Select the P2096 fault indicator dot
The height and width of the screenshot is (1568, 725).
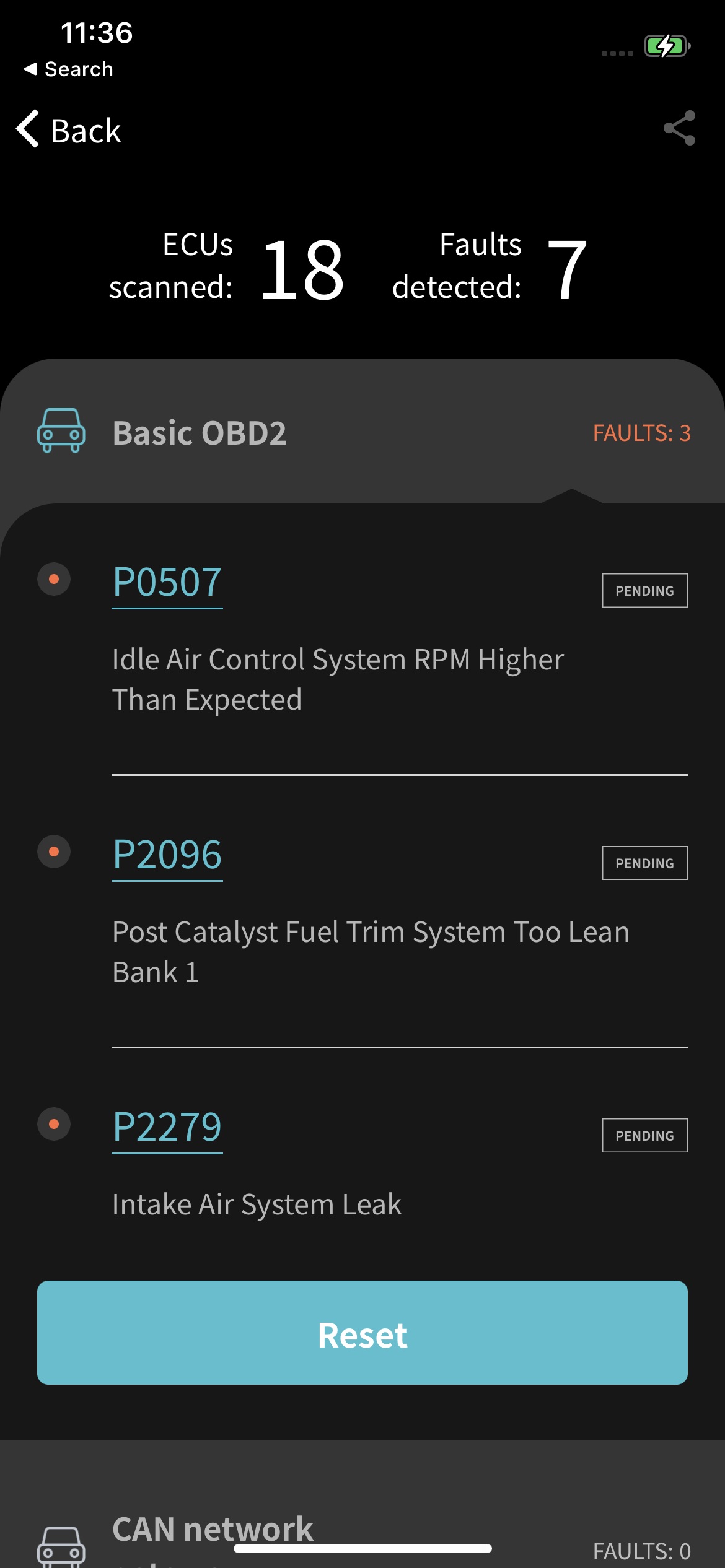point(54,852)
